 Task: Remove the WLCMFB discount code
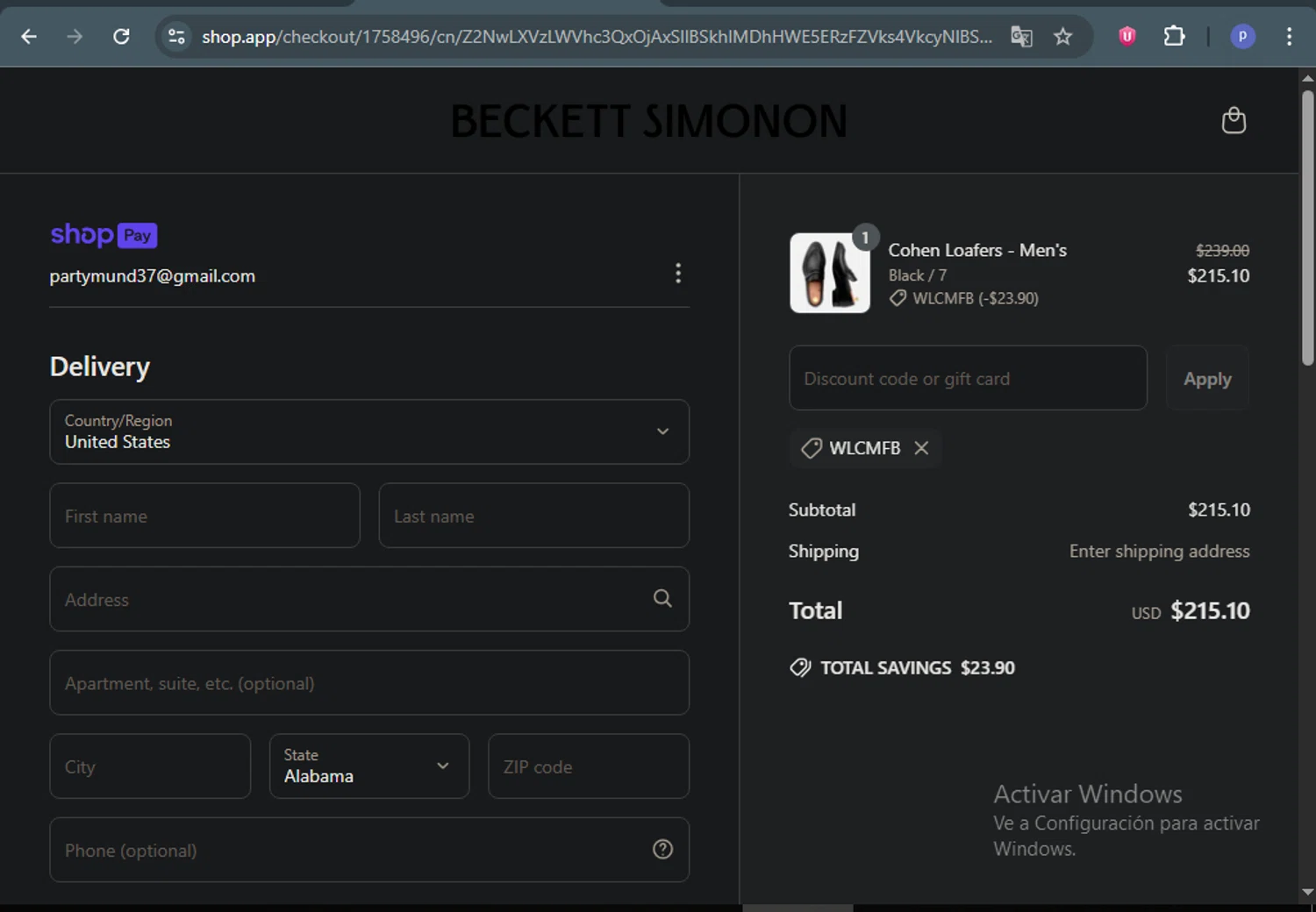921,448
